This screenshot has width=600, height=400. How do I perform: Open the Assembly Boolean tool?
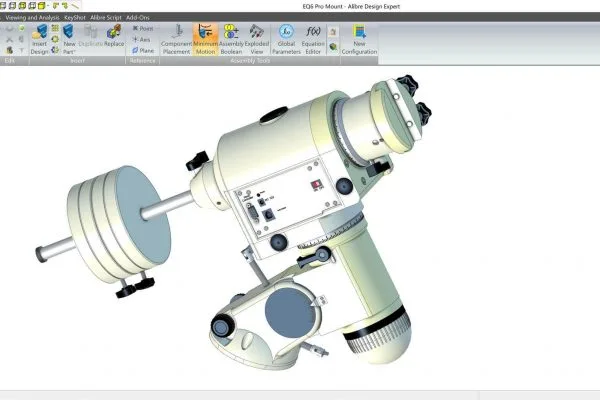point(231,39)
